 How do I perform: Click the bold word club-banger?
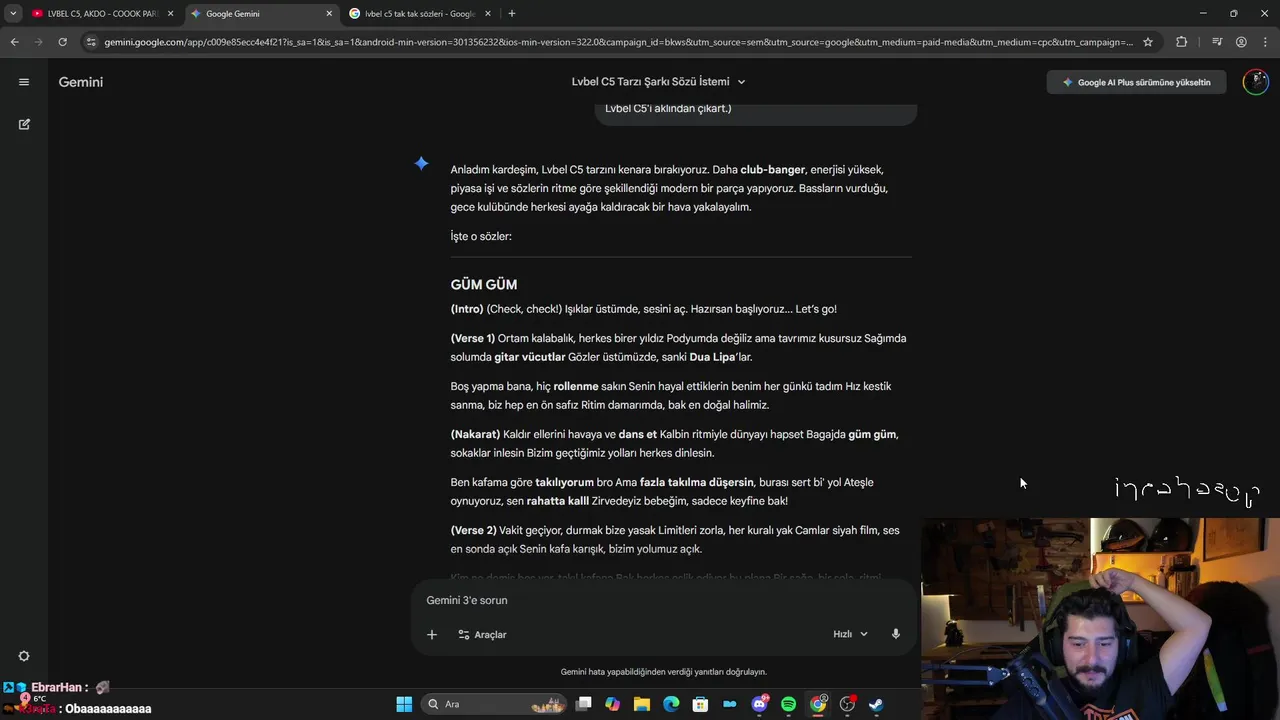pos(773,170)
